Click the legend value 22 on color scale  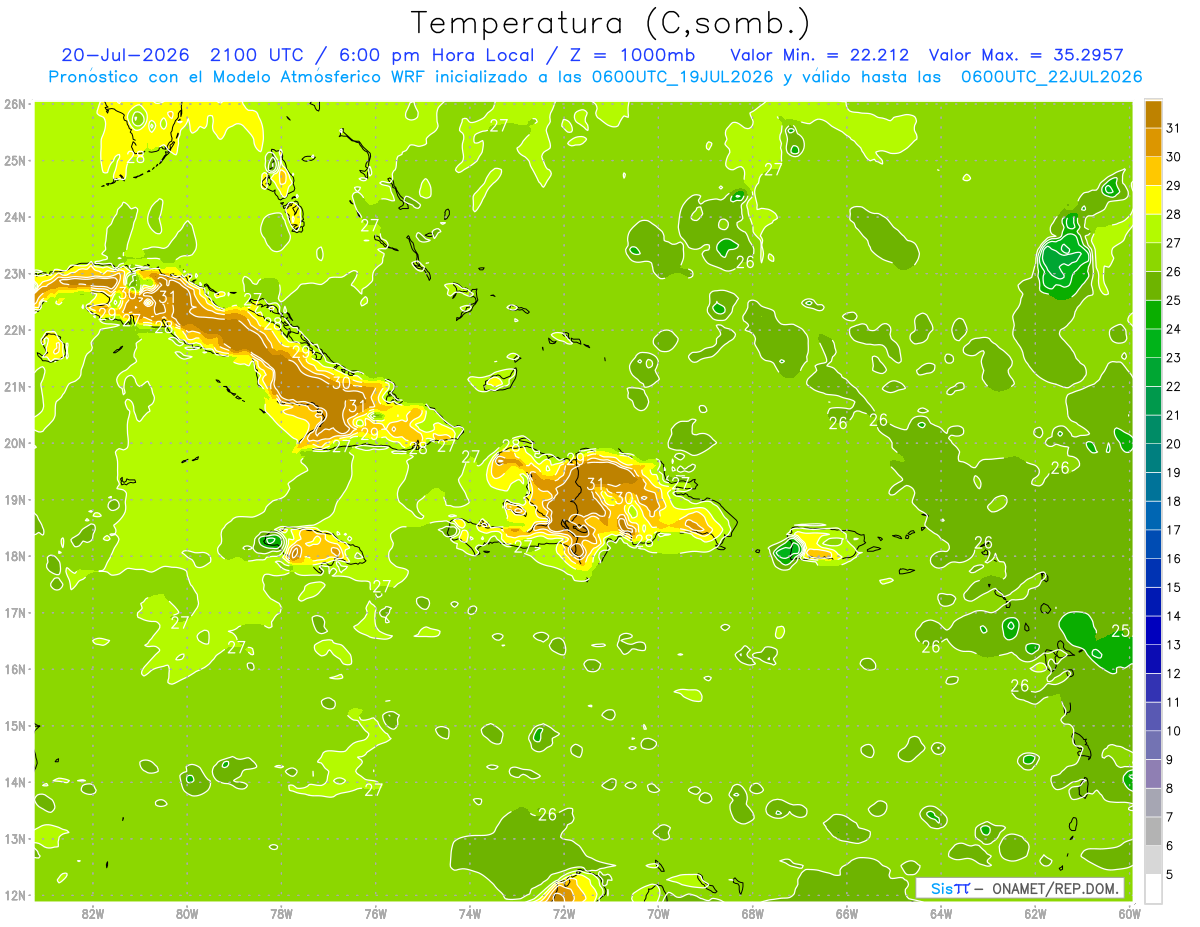pyautogui.click(x=1174, y=387)
